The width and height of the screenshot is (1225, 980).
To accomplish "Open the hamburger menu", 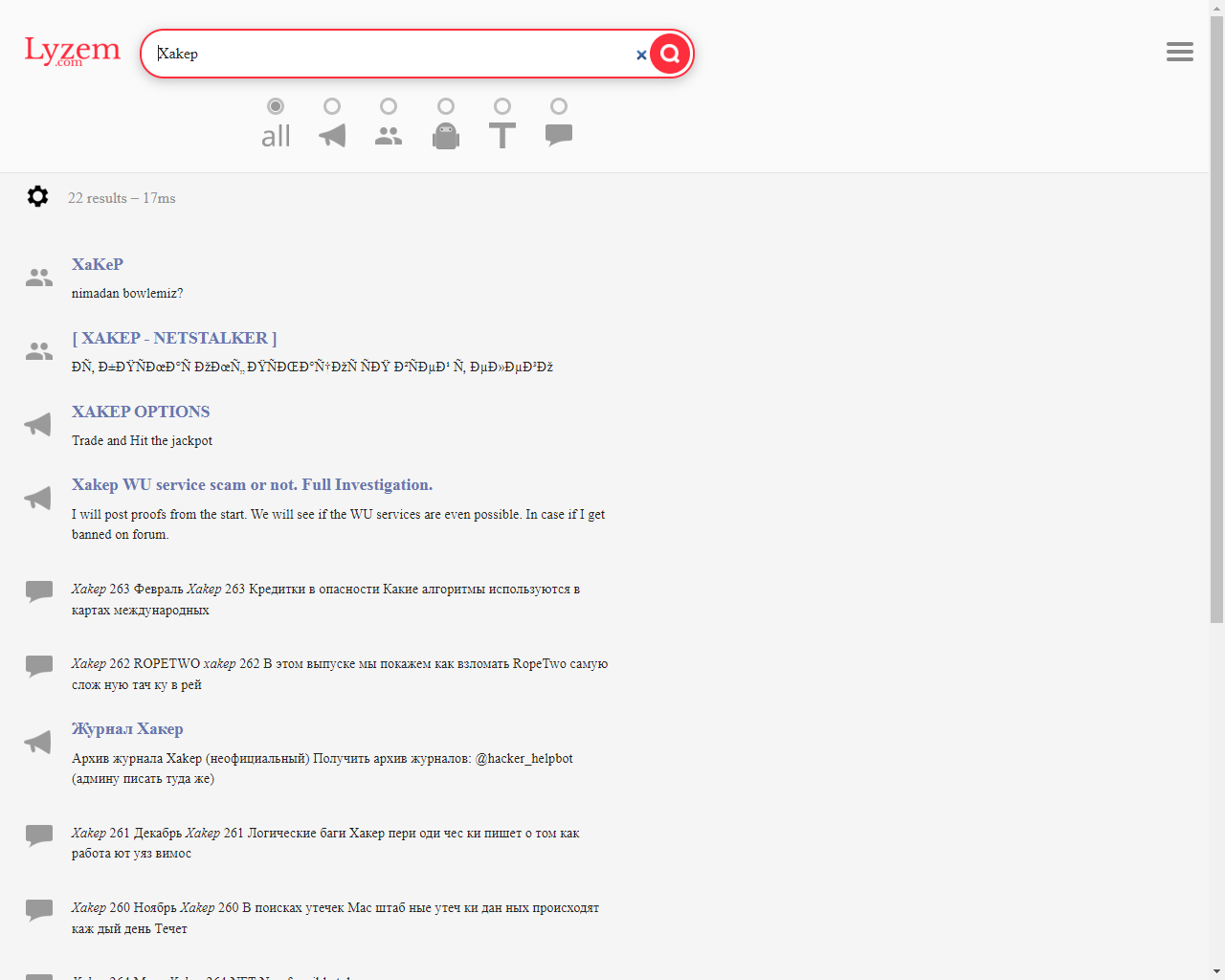I will [x=1179, y=52].
